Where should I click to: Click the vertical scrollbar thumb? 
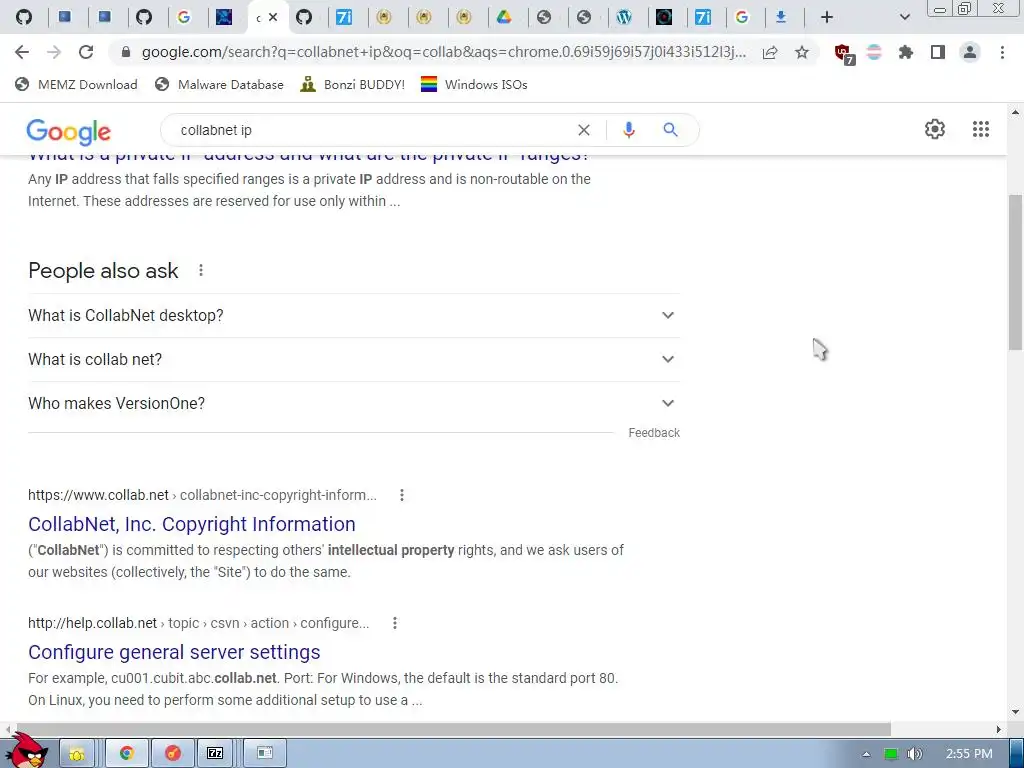click(x=1016, y=272)
